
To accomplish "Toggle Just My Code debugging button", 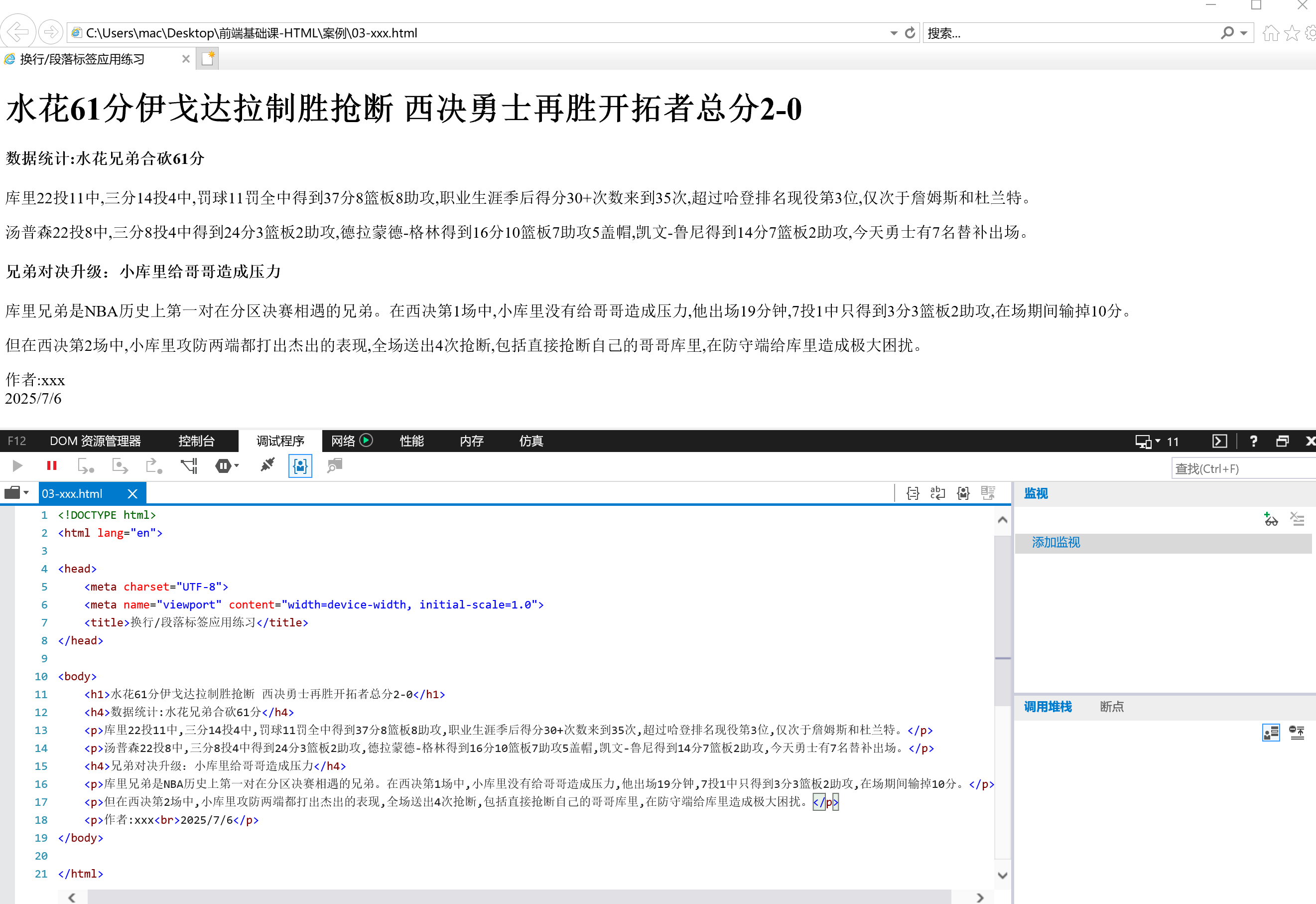I will click(x=300, y=466).
